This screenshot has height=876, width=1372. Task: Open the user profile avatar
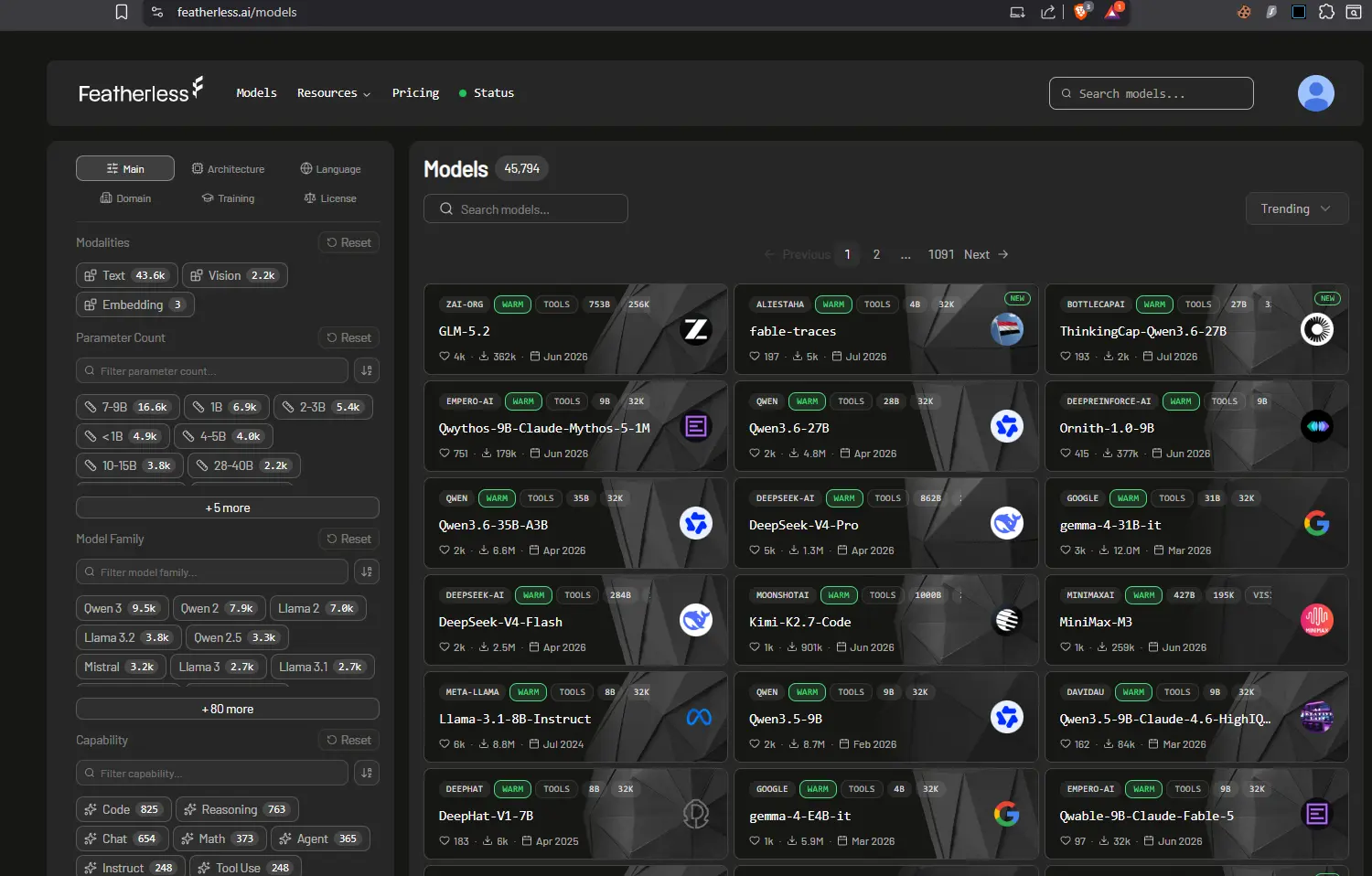[1315, 93]
